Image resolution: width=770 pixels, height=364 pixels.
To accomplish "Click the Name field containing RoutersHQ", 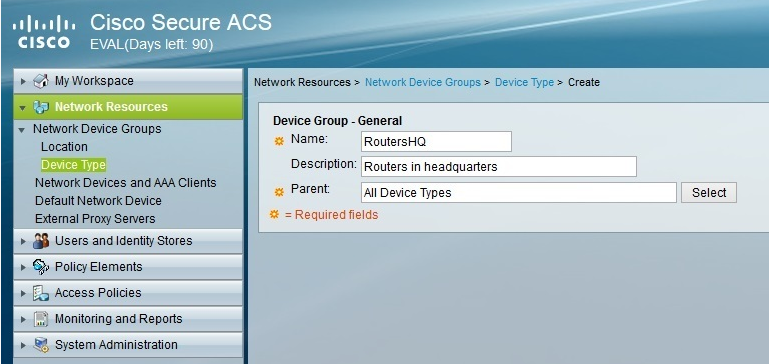I will (x=436, y=141).
